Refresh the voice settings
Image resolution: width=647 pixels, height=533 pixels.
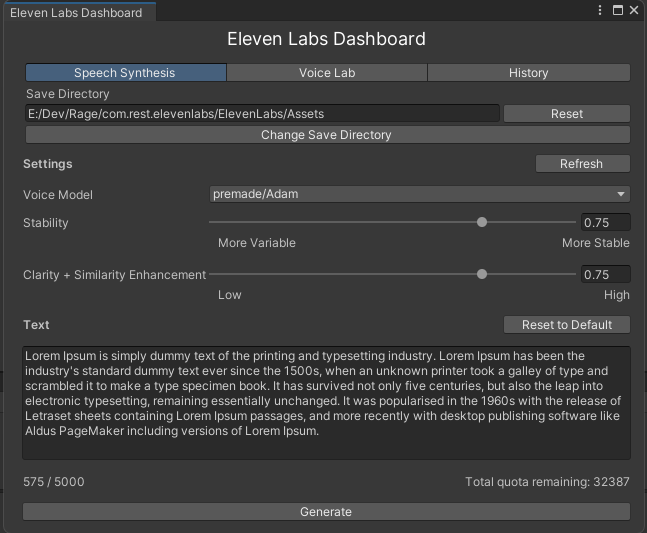581,164
